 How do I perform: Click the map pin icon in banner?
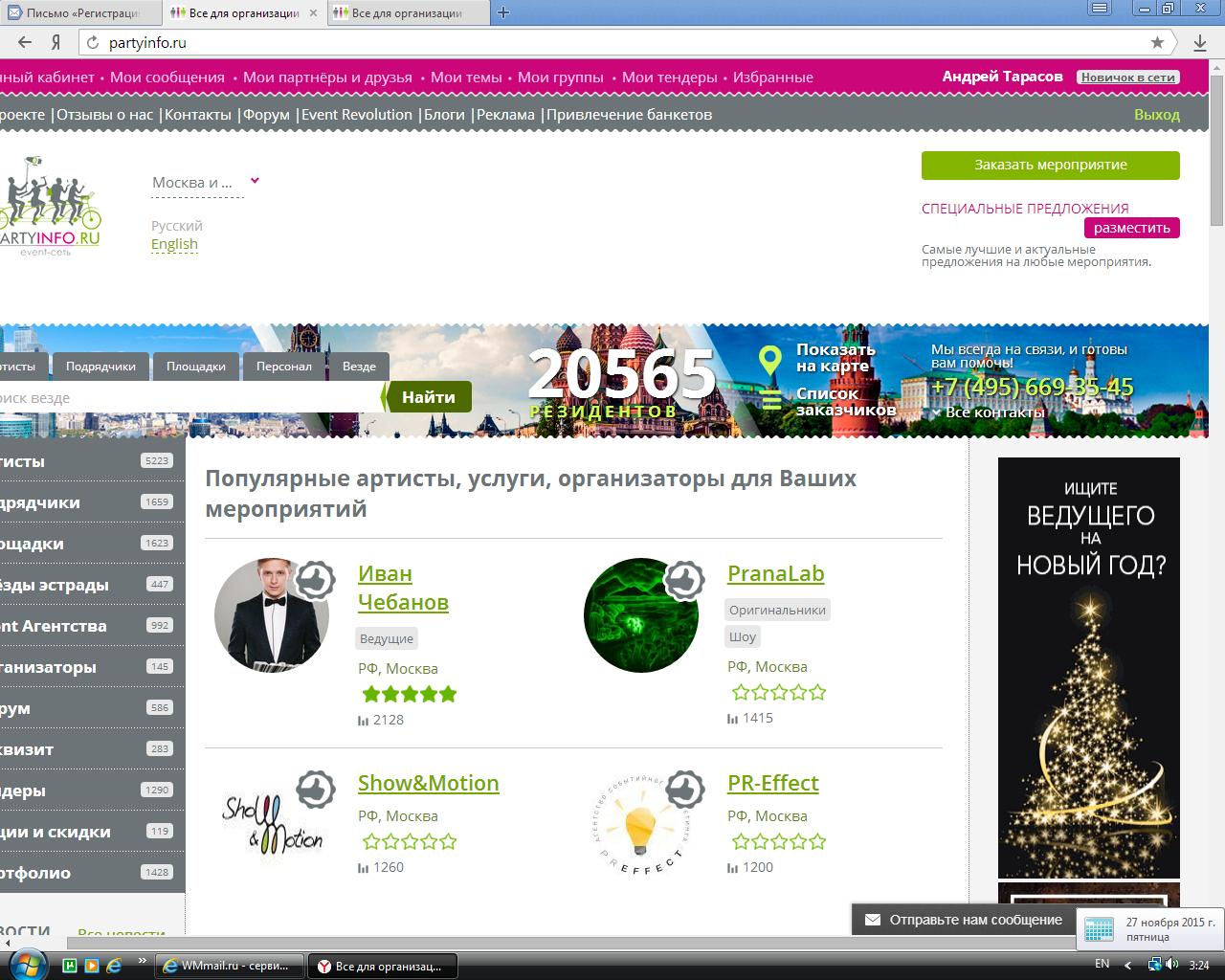click(770, 361)
